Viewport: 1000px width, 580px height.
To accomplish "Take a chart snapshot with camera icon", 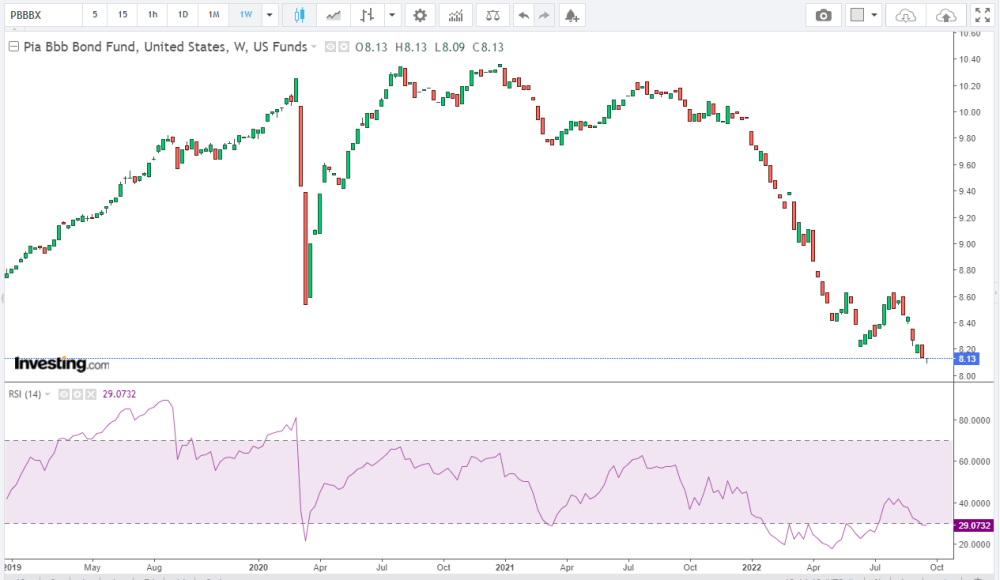I will point(823,15).
